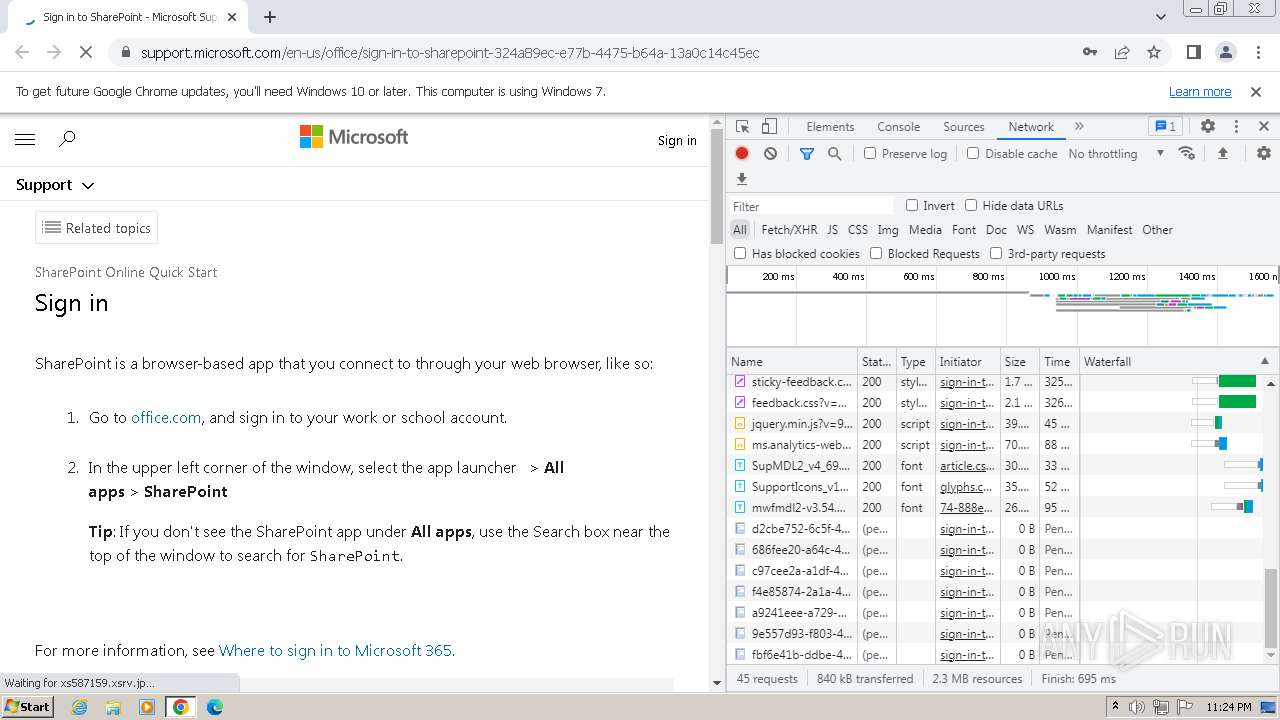Image resolution: width=1280 pixels, height=720 pixels.
Task: Check the Invert filter checkbox
Action: coord(912,206)
